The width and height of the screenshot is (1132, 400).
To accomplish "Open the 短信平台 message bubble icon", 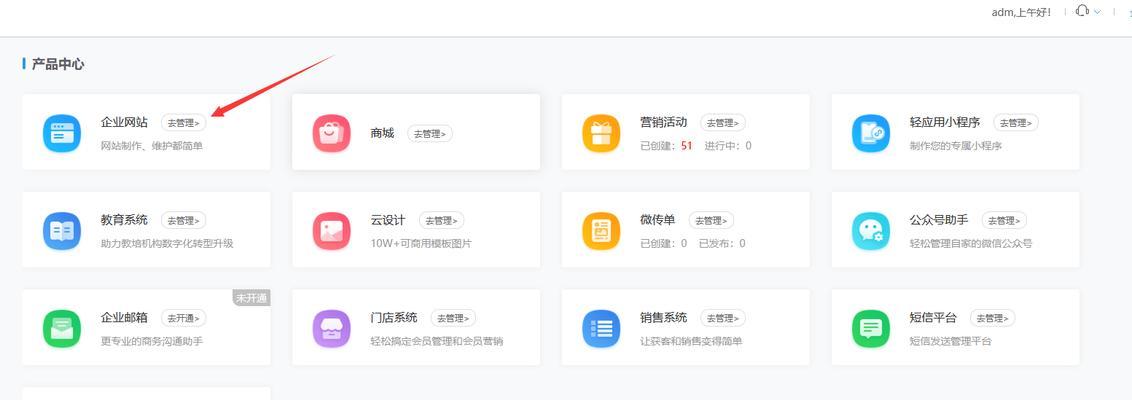I will point(871,329).
